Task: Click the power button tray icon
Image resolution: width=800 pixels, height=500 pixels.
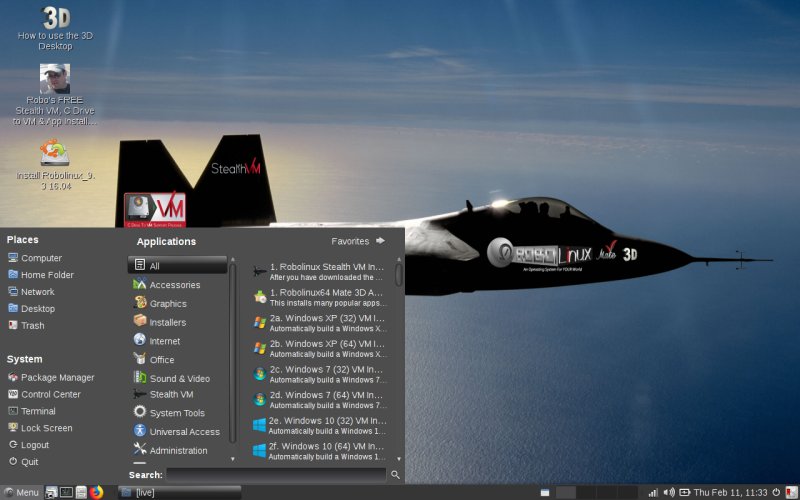Action: pyautogui.click(x=776, y=492)
